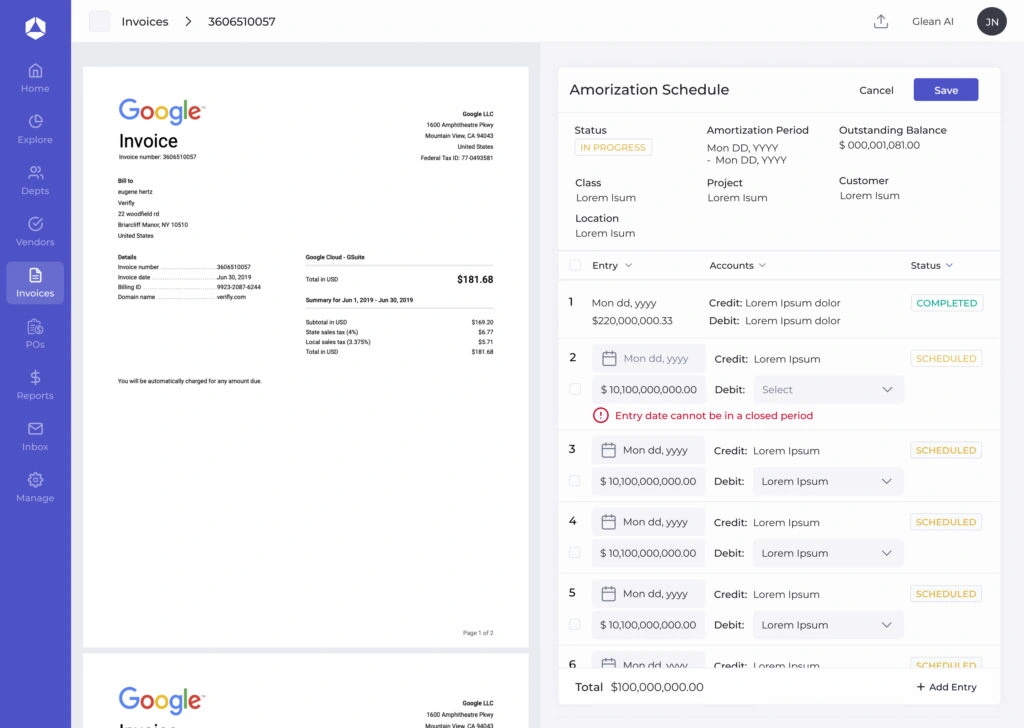
Task: Click the Amorization Schedule heading
Action: (649, 89)
